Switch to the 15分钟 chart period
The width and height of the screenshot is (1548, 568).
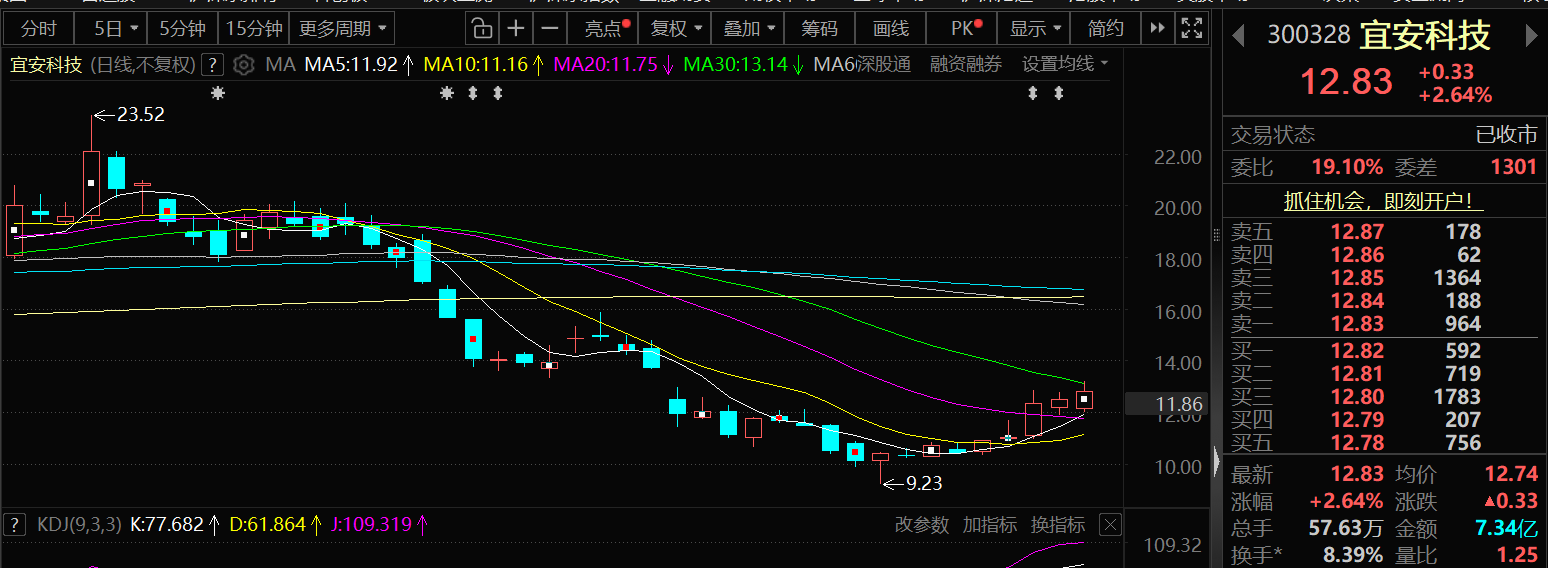point(254,28)
